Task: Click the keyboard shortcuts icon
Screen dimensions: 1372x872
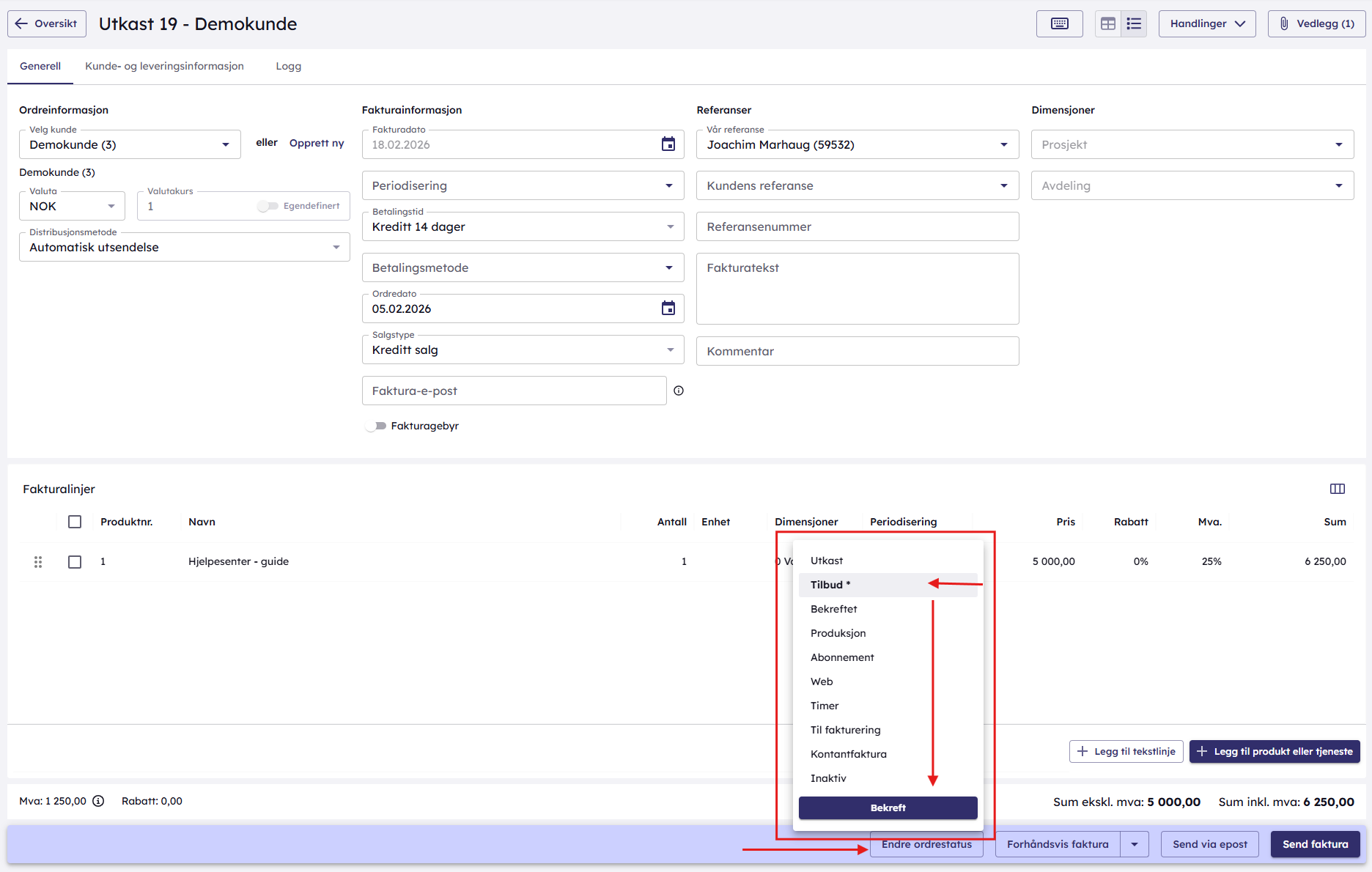Action: (1059, 23)
